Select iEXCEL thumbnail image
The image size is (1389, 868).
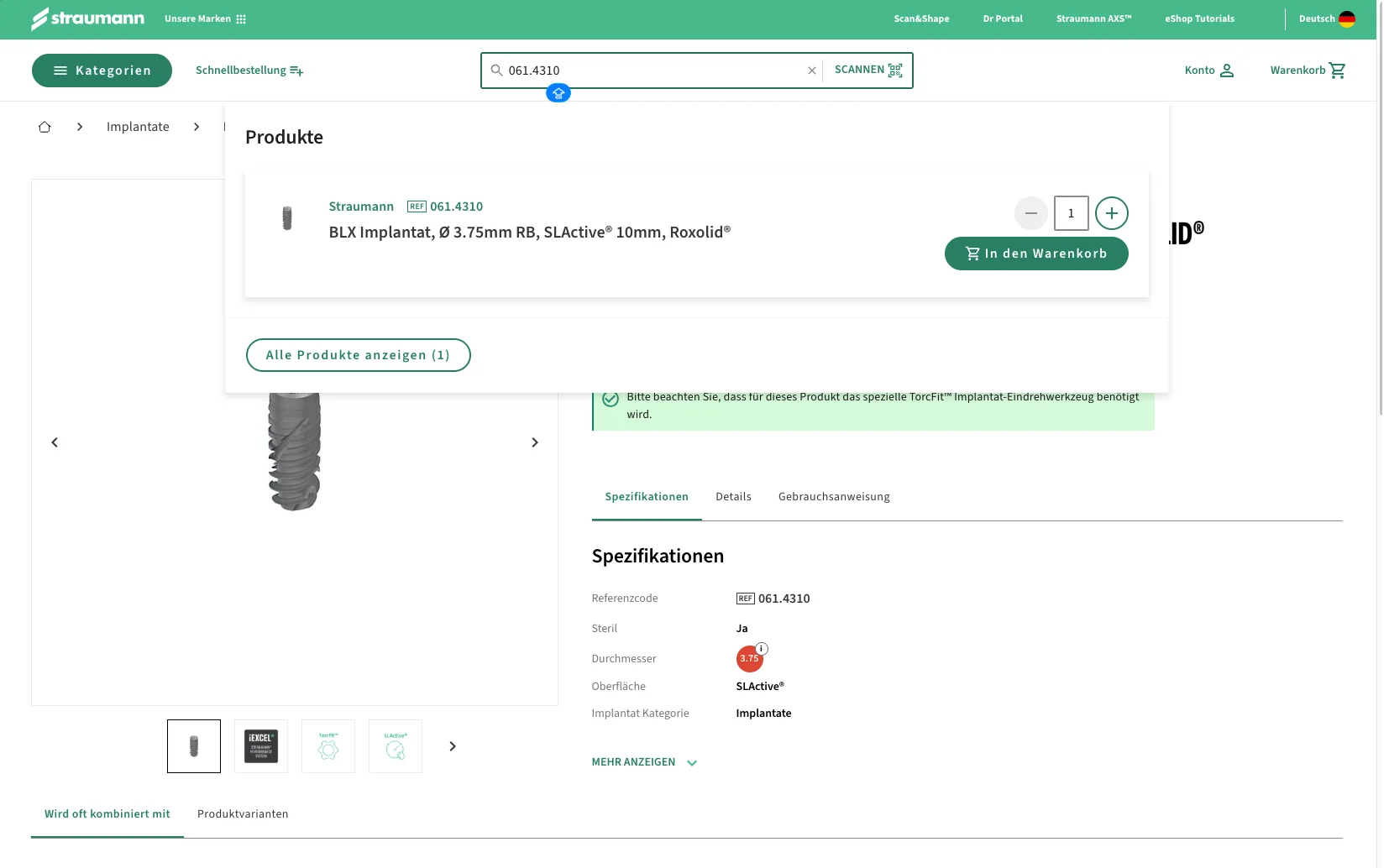click(x=261, y=746)
